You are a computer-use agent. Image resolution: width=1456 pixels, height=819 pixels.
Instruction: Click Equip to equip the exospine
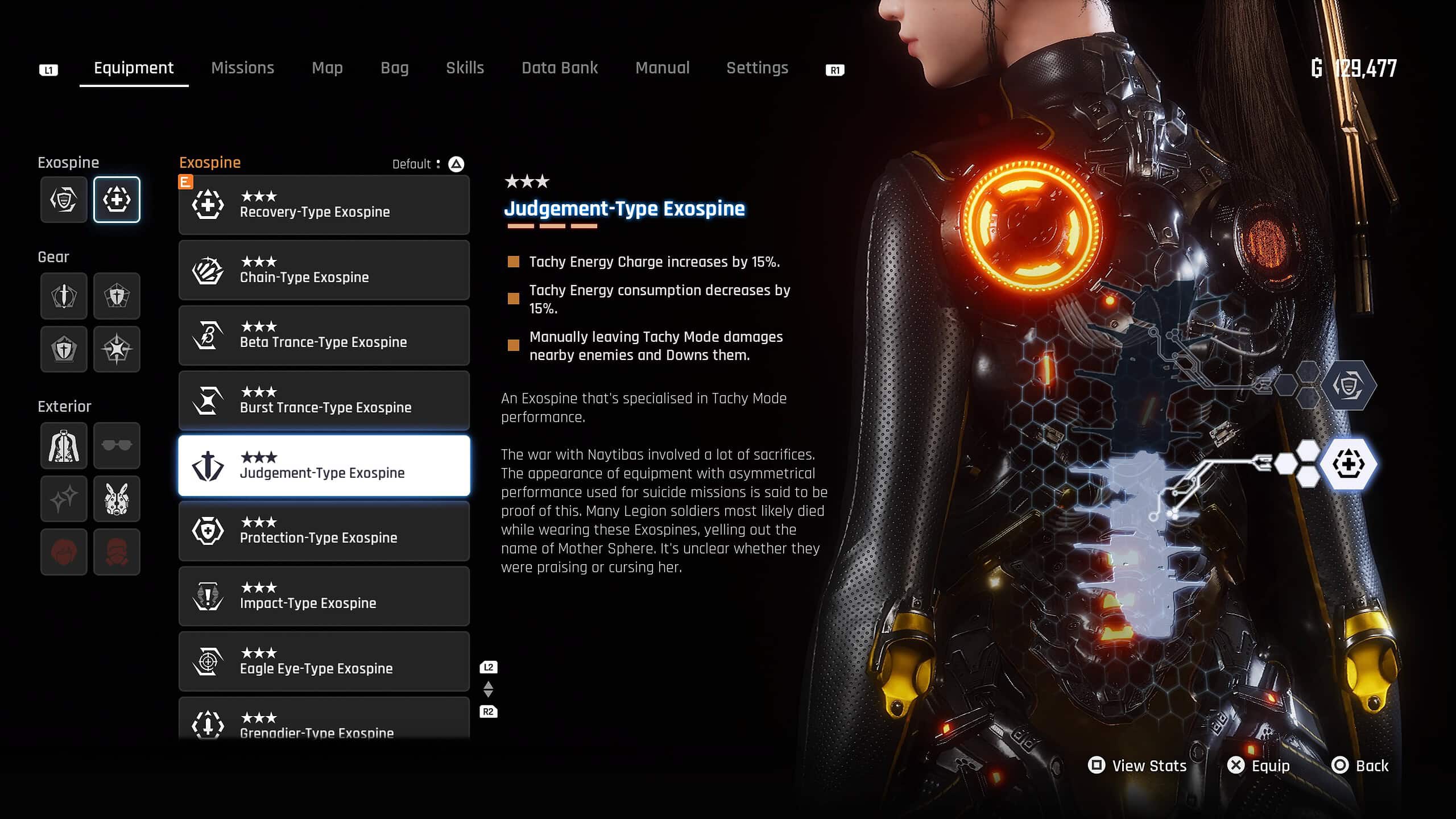click(x=1258, y=766)
